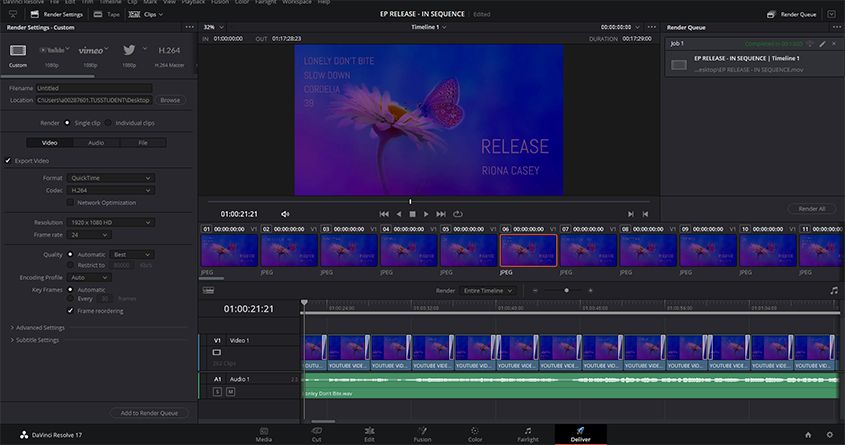Adjust the timeline zoom slider

[x=567, y=291]
